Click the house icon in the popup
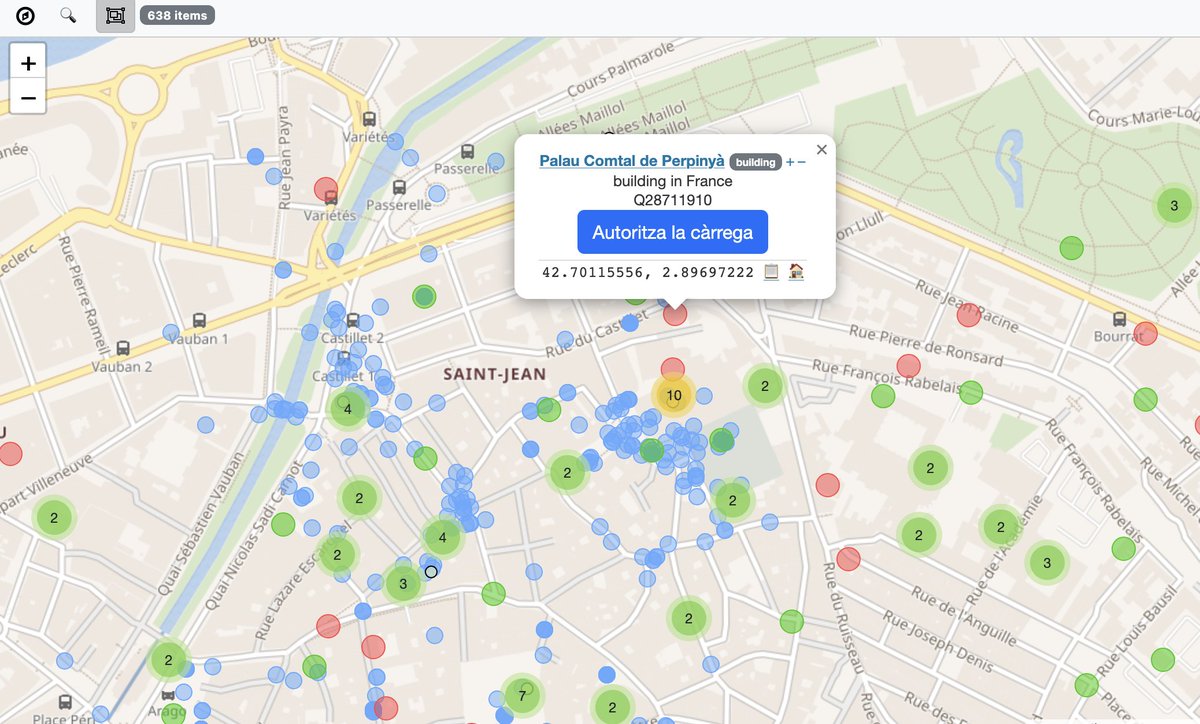This screenshot has width=1200, height=724. tap(796, 271)
